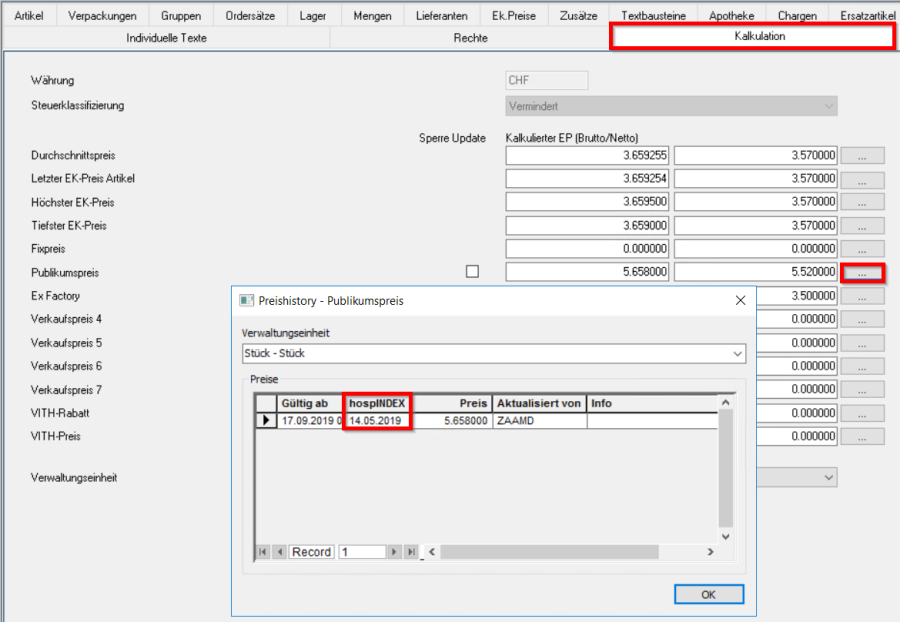Click ellipsis button beside Publikumspreis
Viewport: 900px width, 622px height.
pyautogui.click(x=862, y=272)
